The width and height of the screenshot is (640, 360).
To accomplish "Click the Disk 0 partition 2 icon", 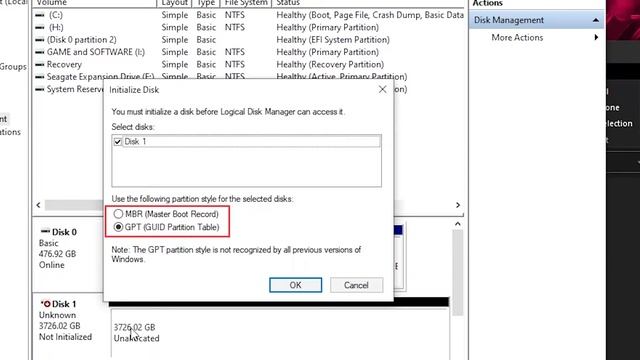I will click(x=40, y=40).
